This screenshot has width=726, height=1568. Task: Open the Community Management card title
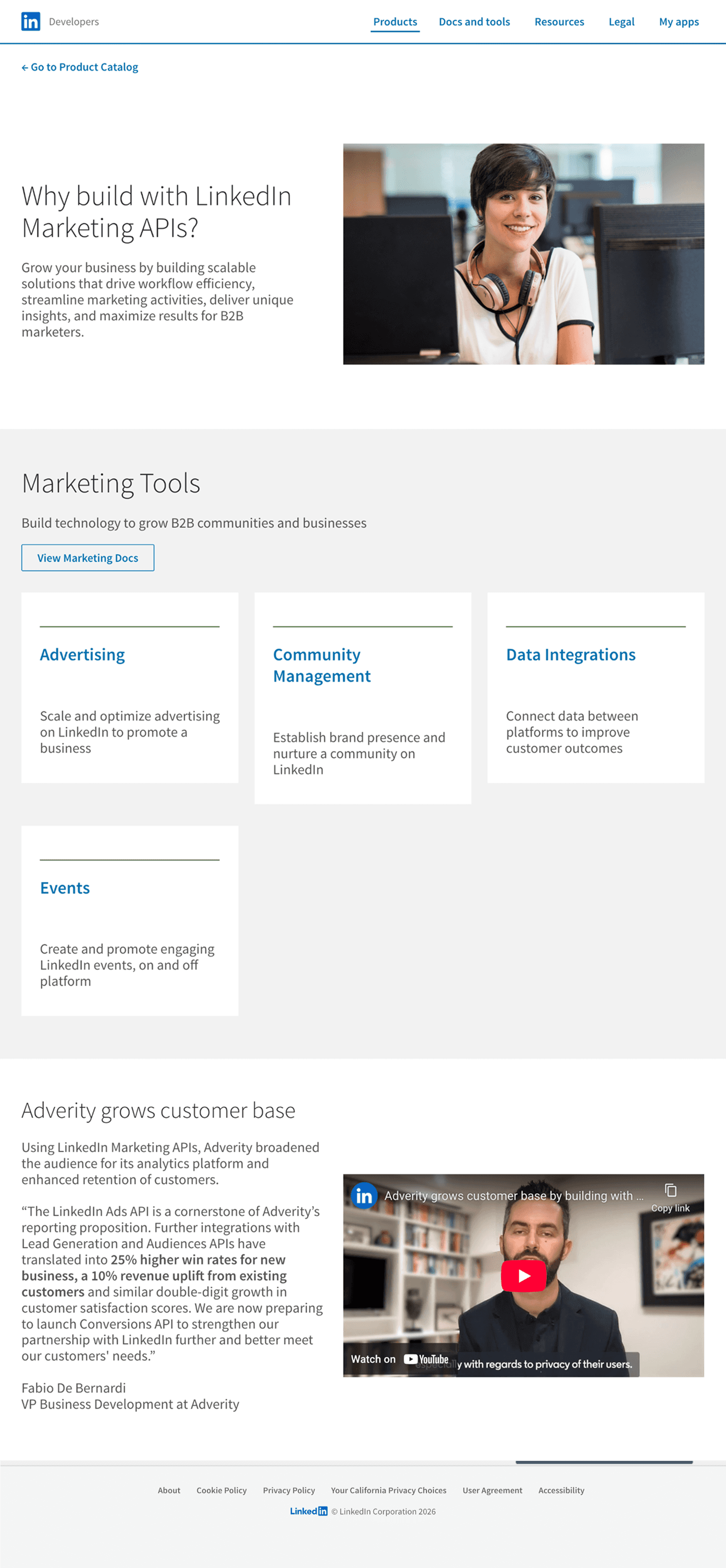click(x=321, y=665)
